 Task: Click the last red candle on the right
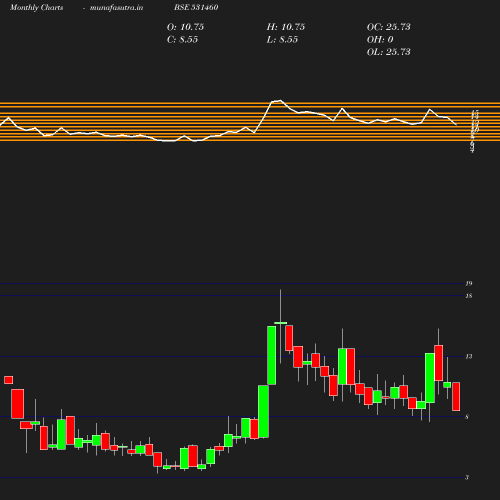pyautogui.click(x=456, y=396)
